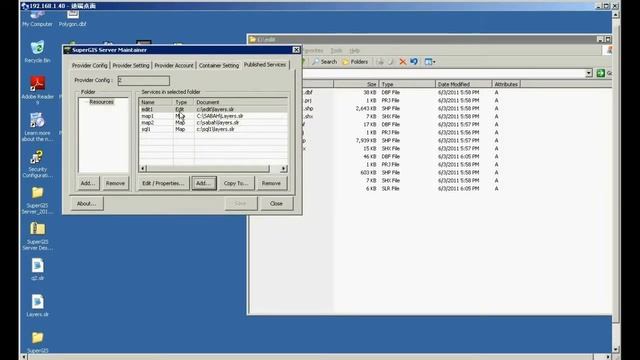Open SuperGIS Server_201... folder on desktop
This screenshot has width=640, height=360.
[x=37, y=200]
